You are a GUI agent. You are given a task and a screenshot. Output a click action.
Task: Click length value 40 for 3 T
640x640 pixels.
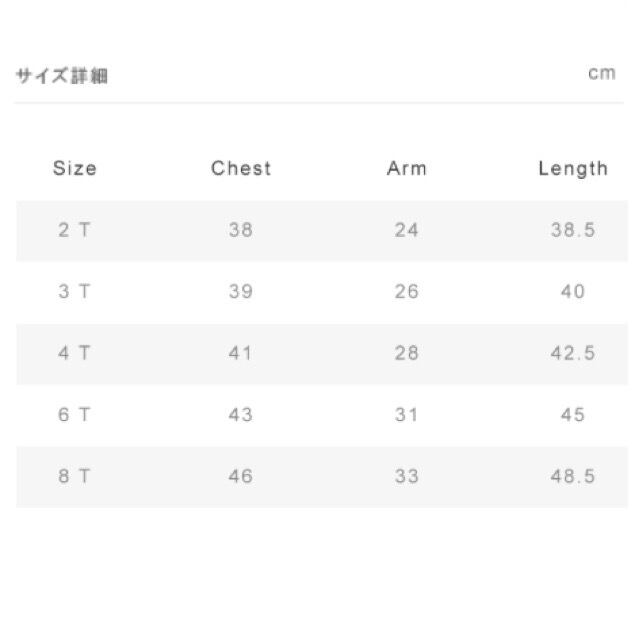point(573,292)
